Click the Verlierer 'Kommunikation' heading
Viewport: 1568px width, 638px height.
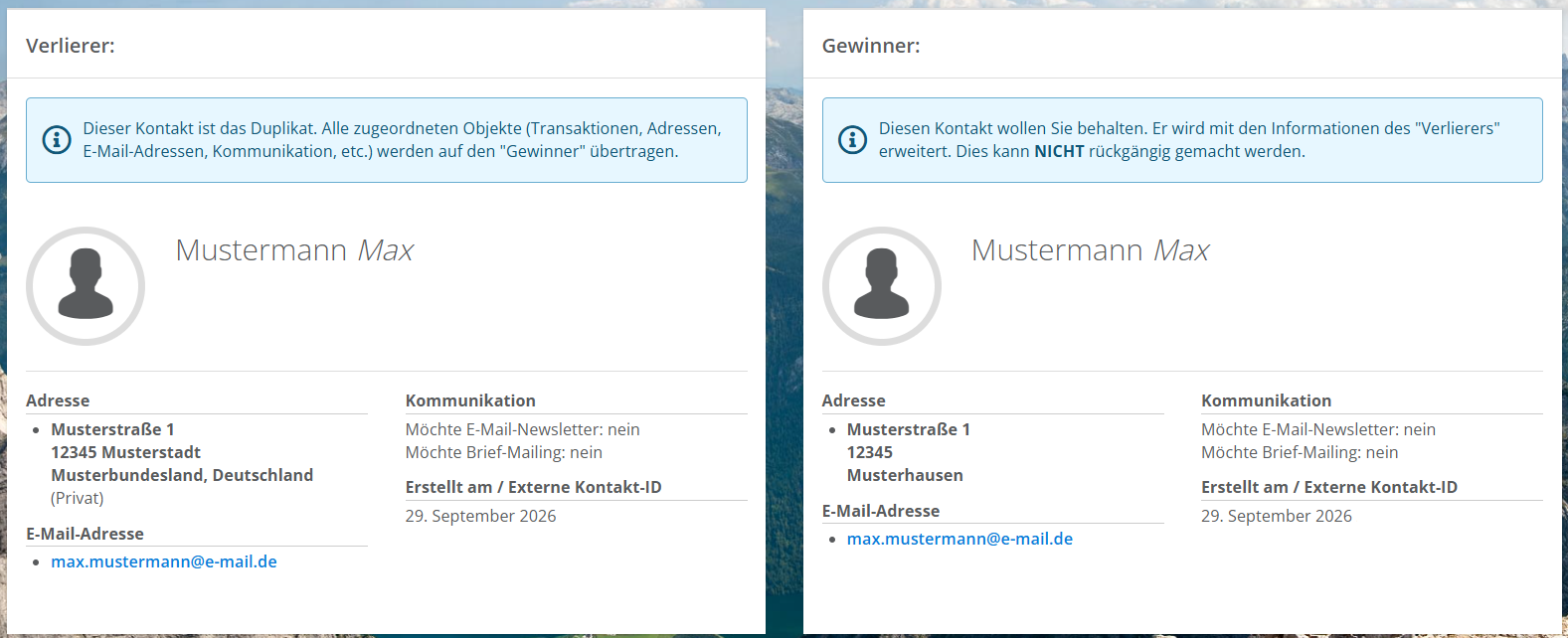470,400
